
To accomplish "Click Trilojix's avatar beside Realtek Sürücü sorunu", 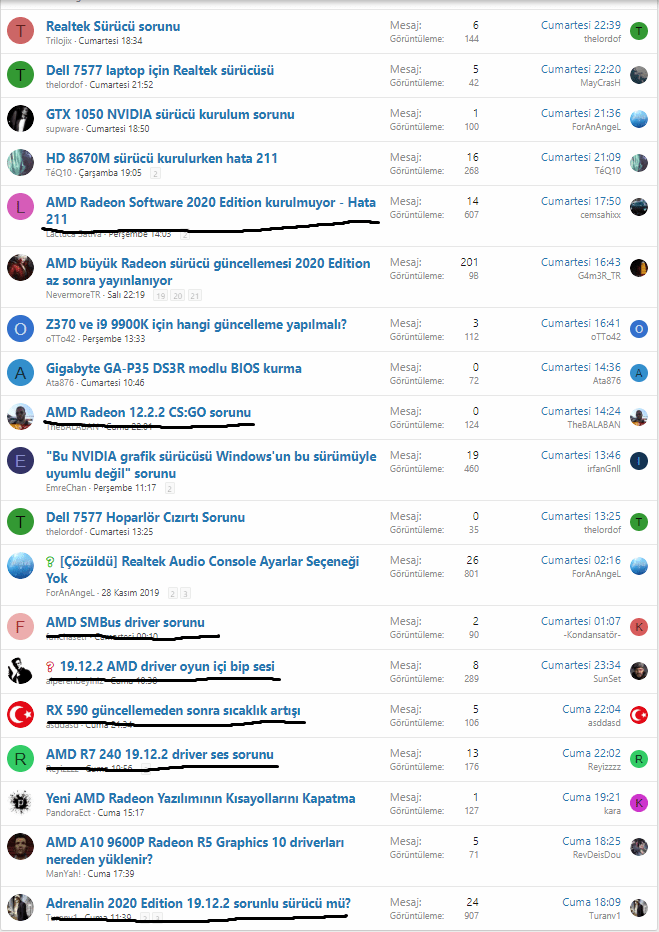I will point(20,30).
